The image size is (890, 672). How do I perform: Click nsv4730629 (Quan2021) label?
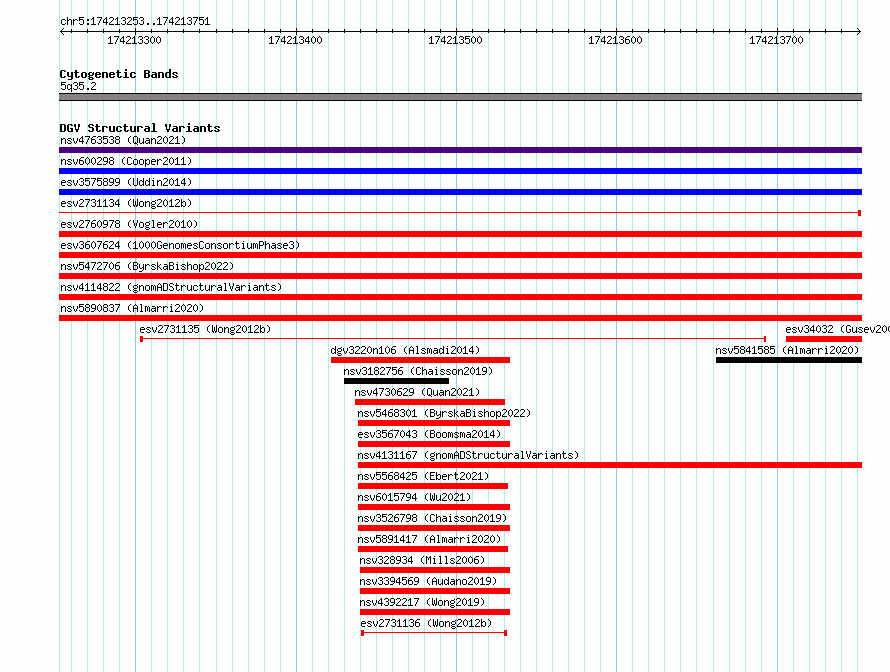pyautogui.click(x=417, y=392)
